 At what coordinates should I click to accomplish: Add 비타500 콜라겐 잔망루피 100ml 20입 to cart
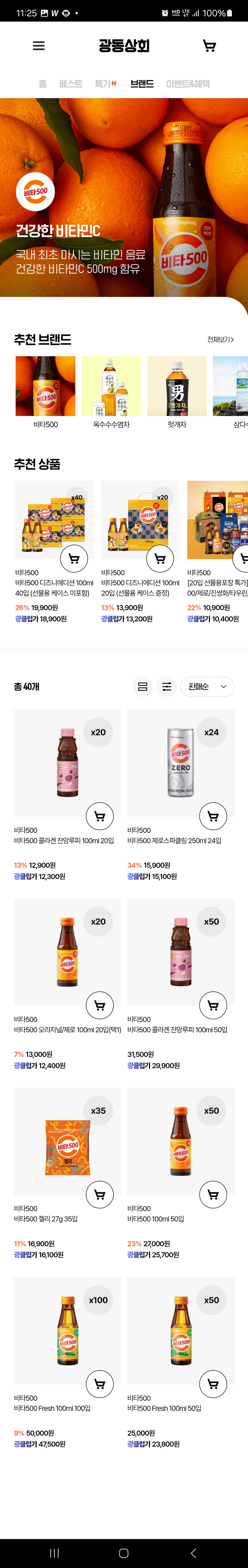[100, 816]
